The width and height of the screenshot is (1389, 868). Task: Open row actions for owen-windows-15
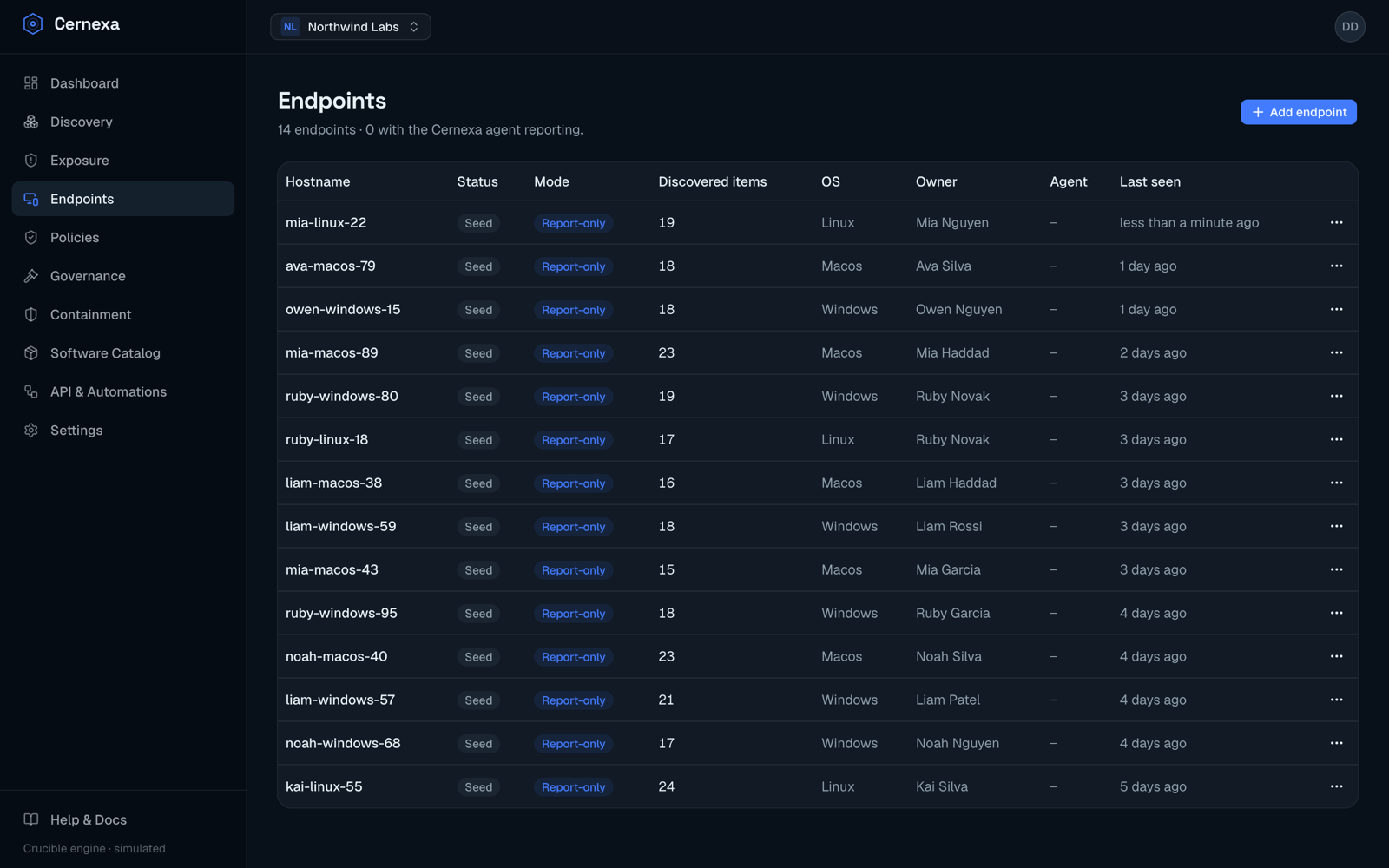(1336, 310)
